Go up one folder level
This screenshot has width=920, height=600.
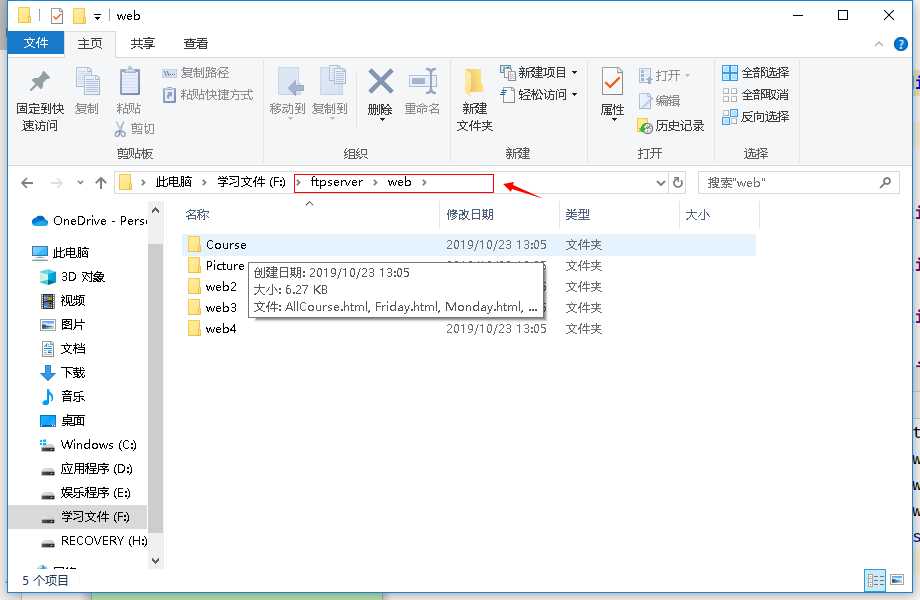coord(101,183)
